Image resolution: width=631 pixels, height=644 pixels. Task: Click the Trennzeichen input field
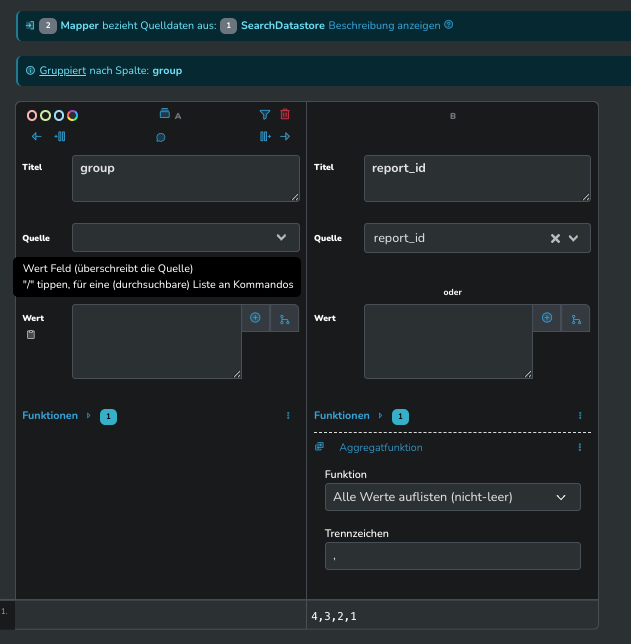pyautogui.click(x=453, y=556)
